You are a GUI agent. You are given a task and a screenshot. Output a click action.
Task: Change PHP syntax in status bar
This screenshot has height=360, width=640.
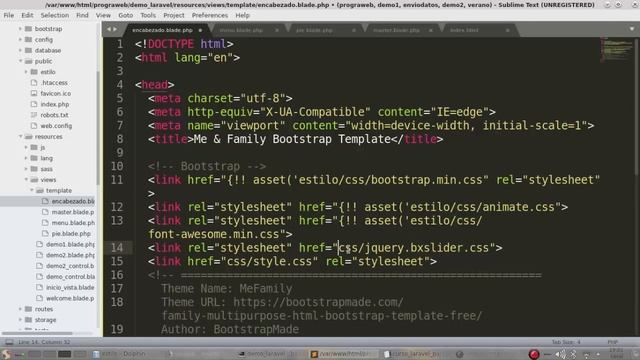(x=612, y=342)
